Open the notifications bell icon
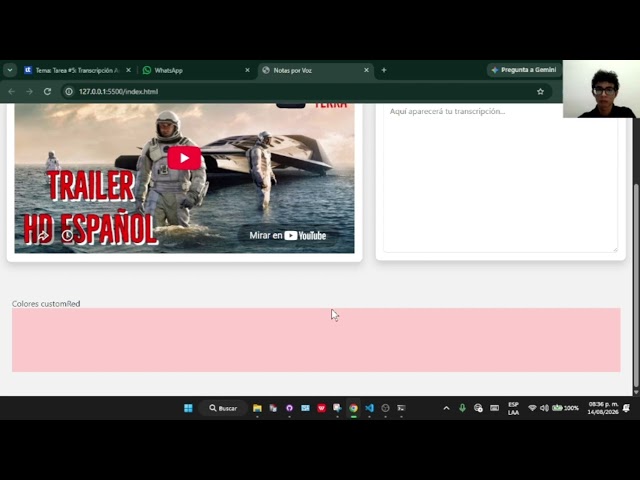This screenshot has height=480, width=640. [626, 408]
